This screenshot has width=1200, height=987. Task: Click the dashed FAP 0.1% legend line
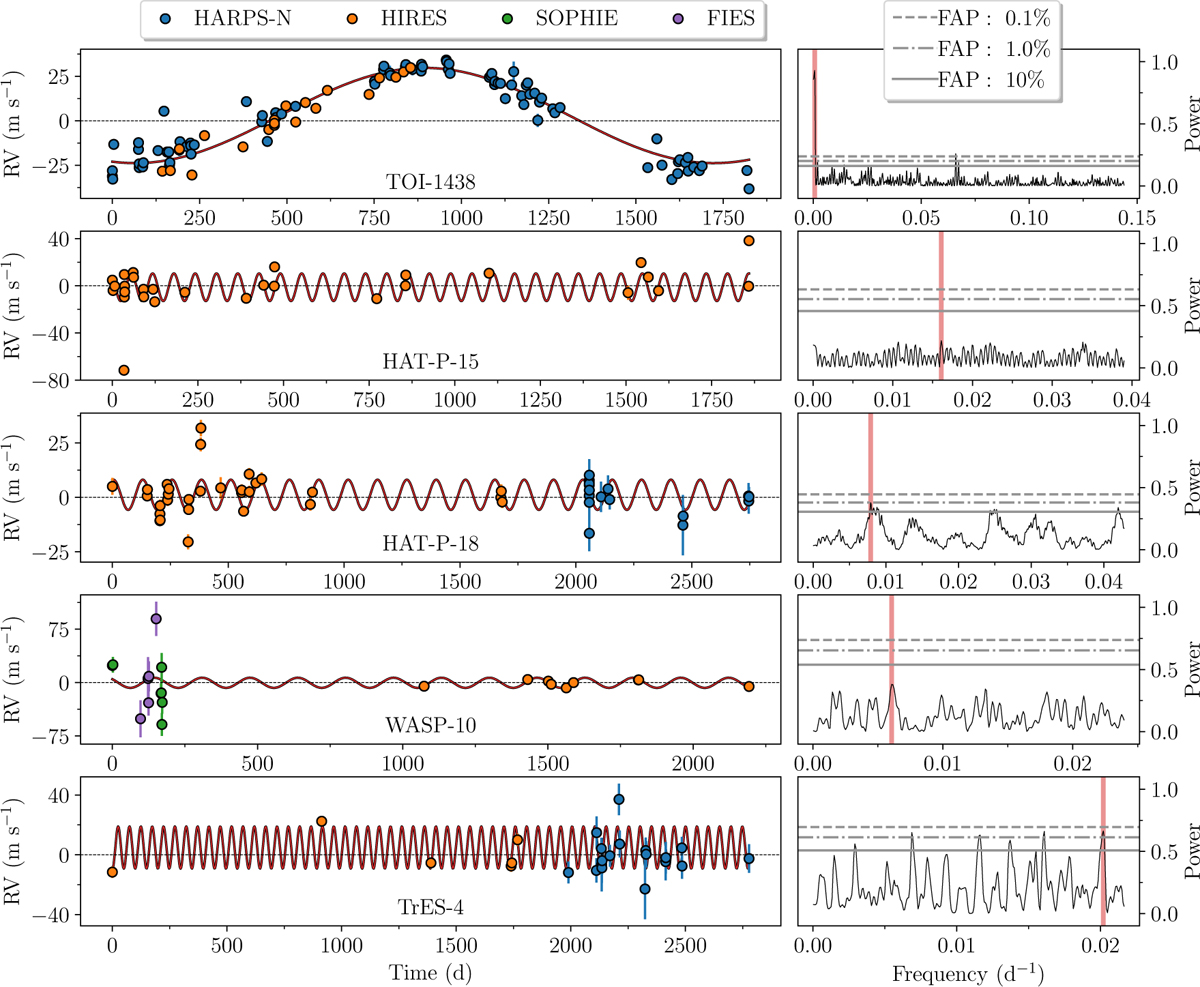(x=911, y=17)
